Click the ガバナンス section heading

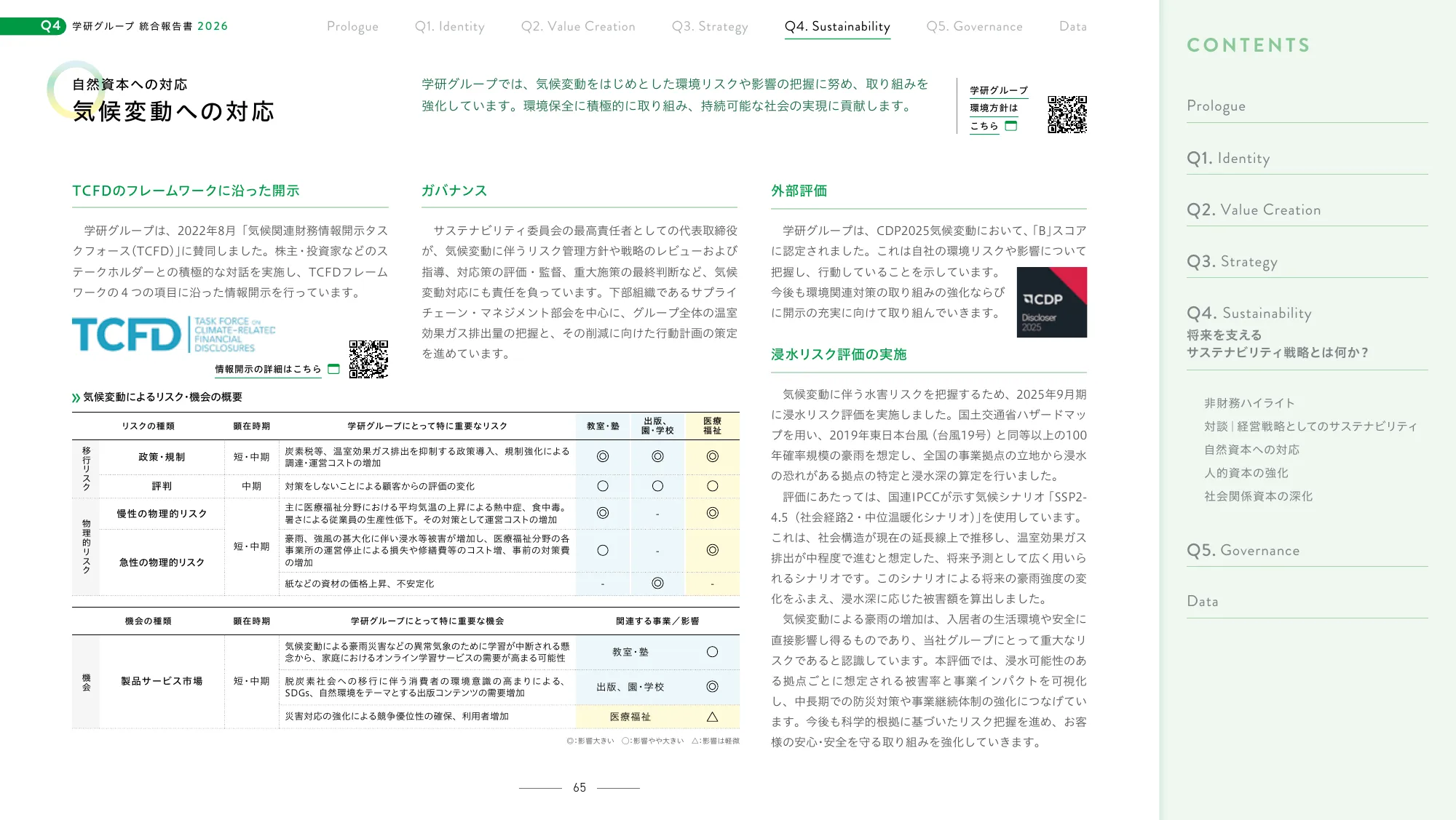[454, 191]
